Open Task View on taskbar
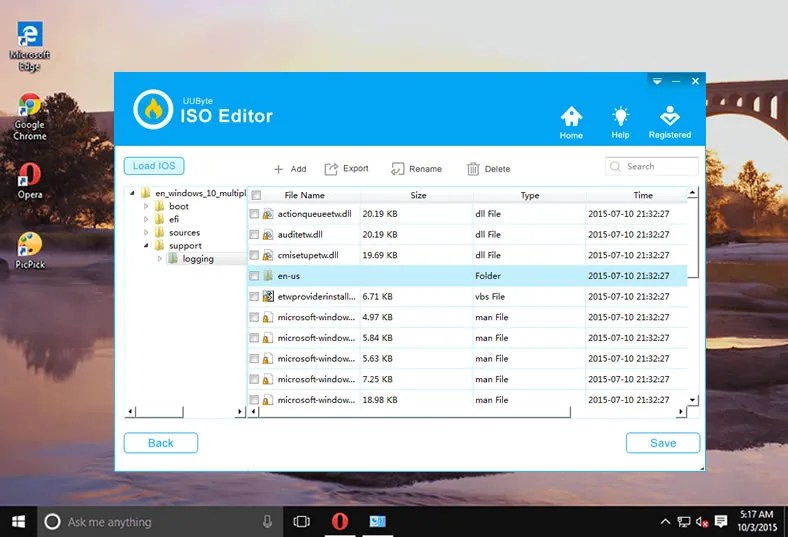The image size is (788, 537). pyautogui.click(x=301, y=521)
